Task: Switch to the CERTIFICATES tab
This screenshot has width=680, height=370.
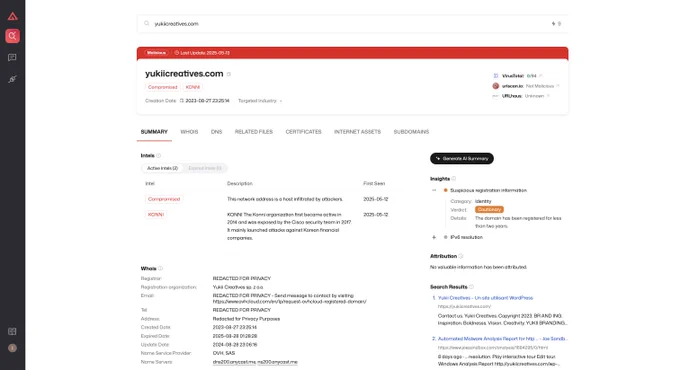Action: click(303, 132)
